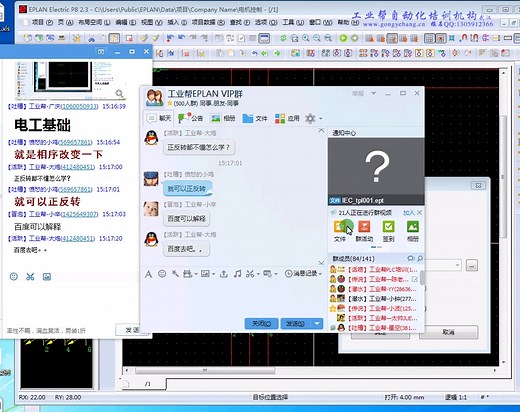Viewport: 520px width, 412px height.
Task: Open the 编辑(E) menu
Action: 125,22
